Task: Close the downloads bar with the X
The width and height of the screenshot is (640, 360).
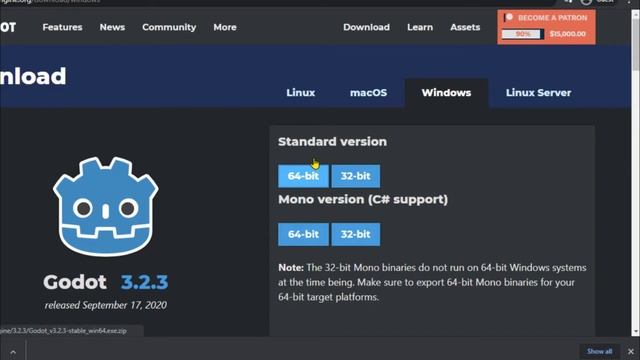Action: [x=631, y=351]
